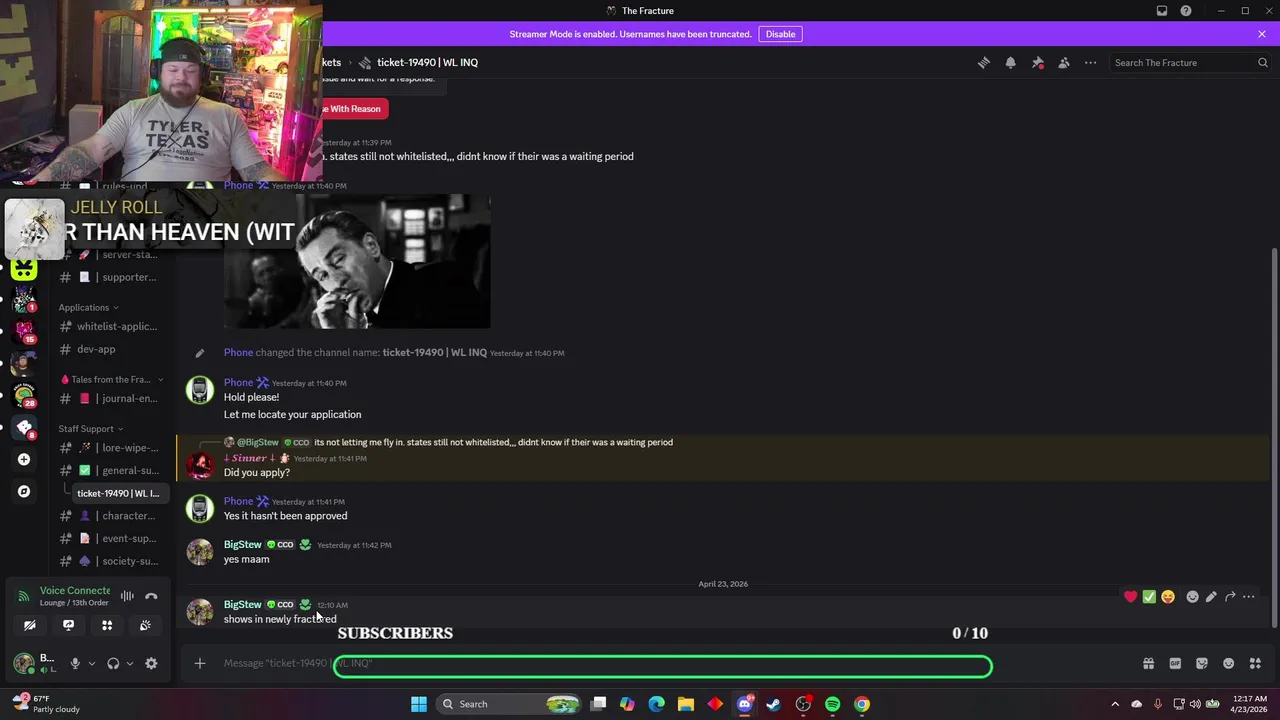Screen dimensions: 1280x720
Task: Open the black-and-white GIF image
Action: [357, 262]
